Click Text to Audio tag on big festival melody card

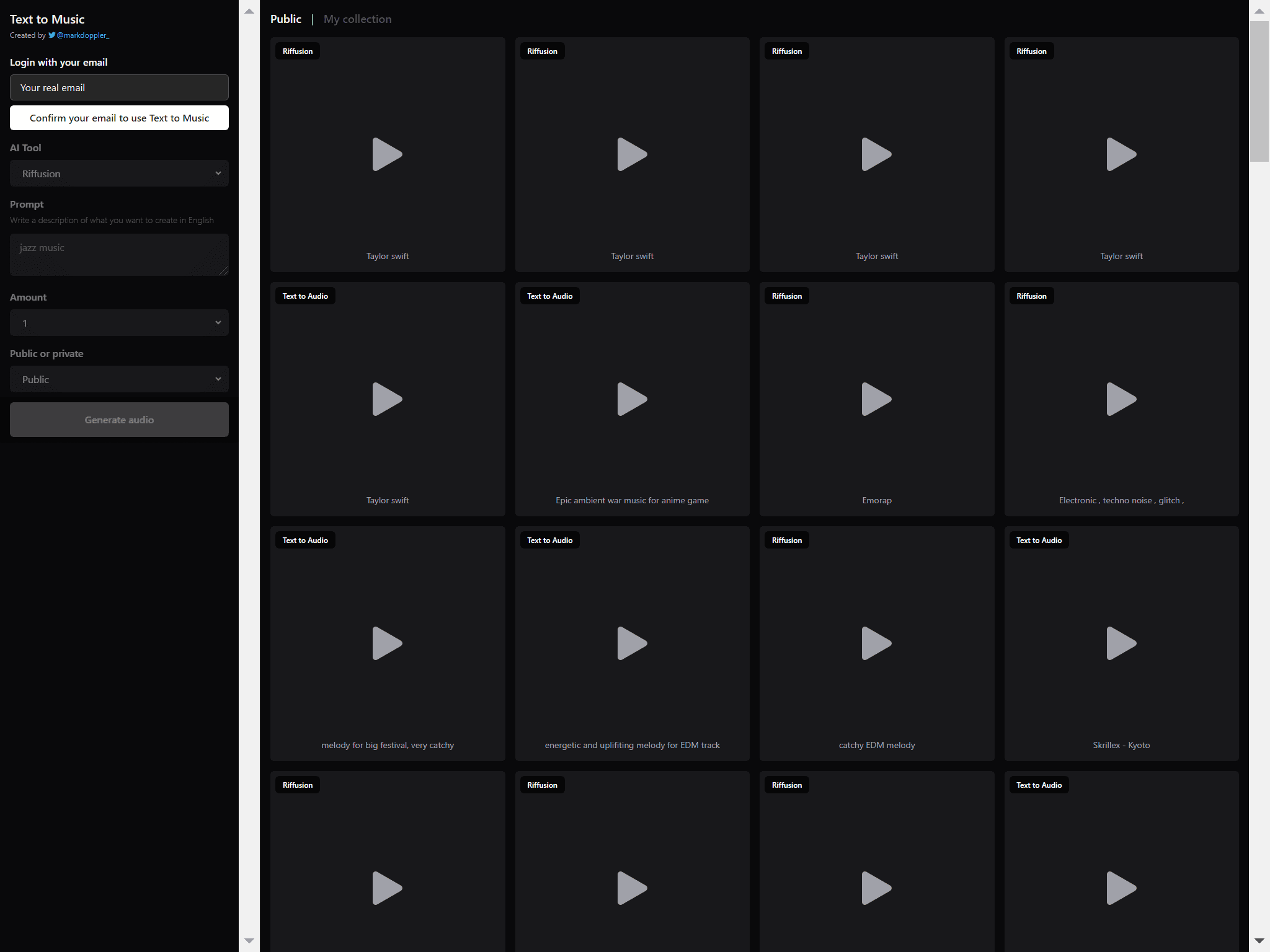(x=305, y=540)
